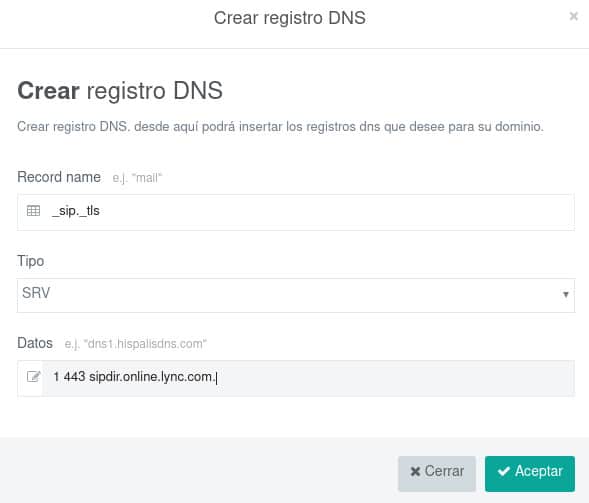This screenshot has width=589, height=503.
Task: Click the Record name label
Action: click(x=59, y=177)
